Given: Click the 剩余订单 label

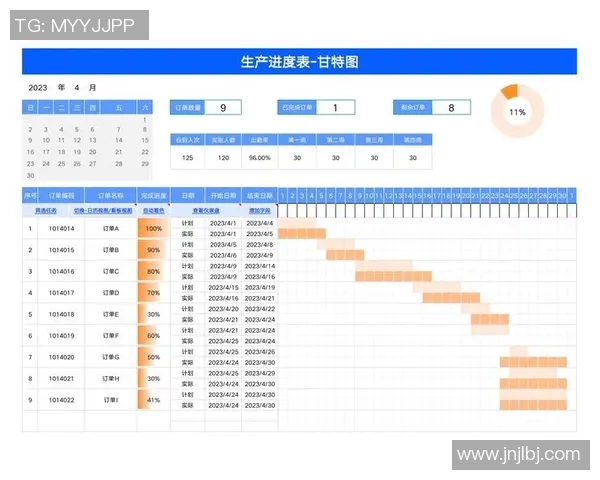Looking at the screenshot, I should pyautogui.click(x=413, y=108).
